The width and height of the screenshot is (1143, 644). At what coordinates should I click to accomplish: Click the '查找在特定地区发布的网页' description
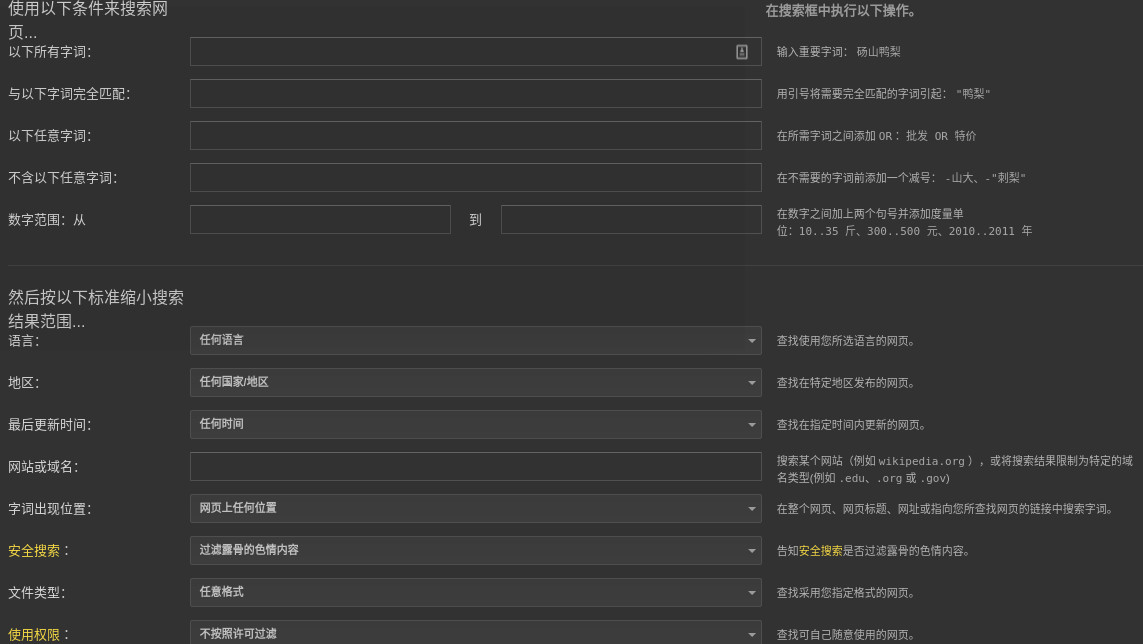pos(846,383)
